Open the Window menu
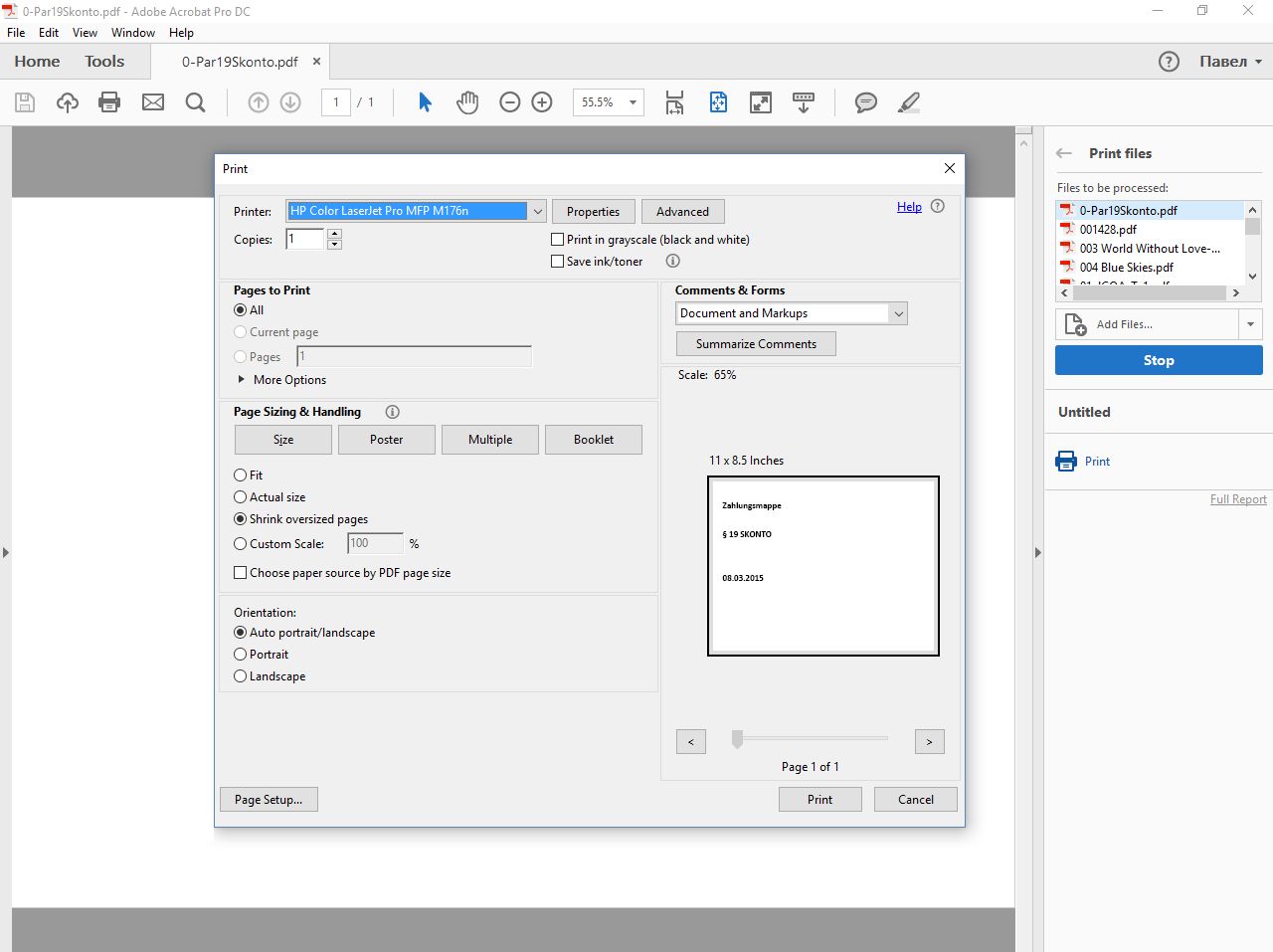This screenshot has width=1273, height=952. coord(133,33)
